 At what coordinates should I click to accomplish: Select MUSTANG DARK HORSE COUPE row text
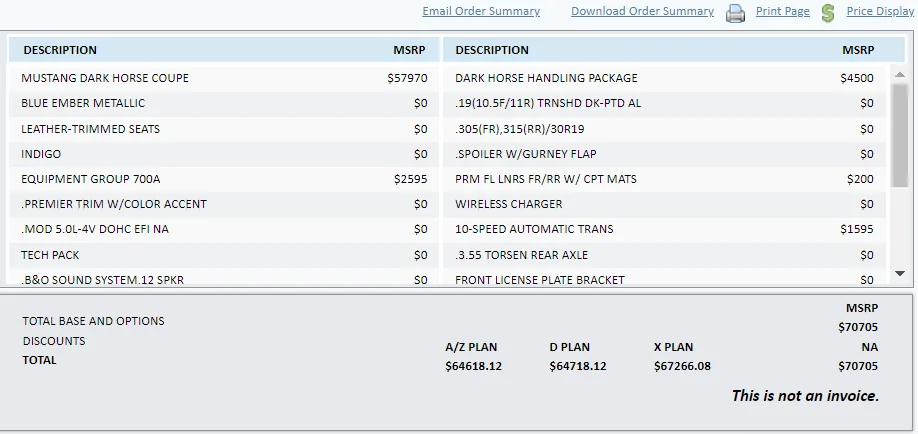click(x=105, y=78)
